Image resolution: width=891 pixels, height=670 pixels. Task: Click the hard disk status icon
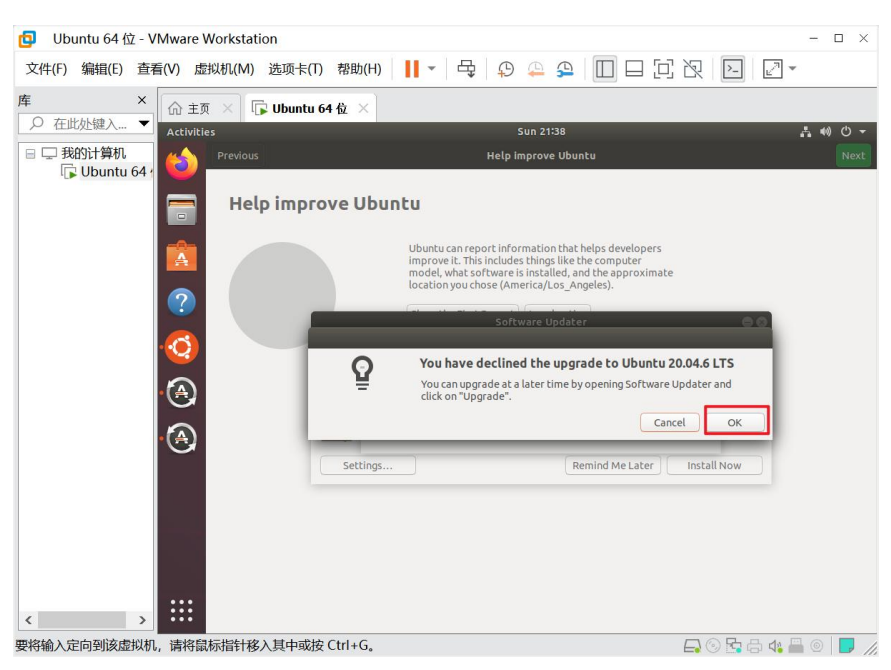692,646
